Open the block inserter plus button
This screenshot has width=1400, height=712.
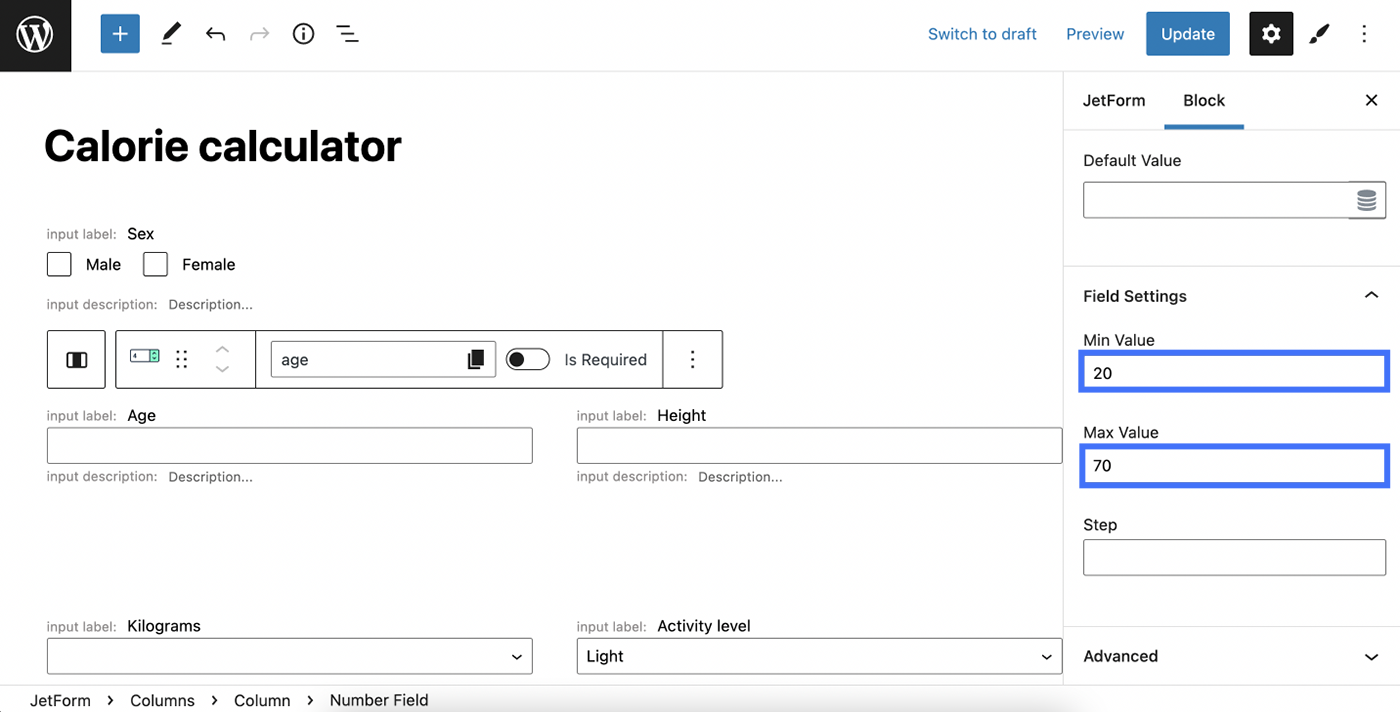(x=120, y=34)
